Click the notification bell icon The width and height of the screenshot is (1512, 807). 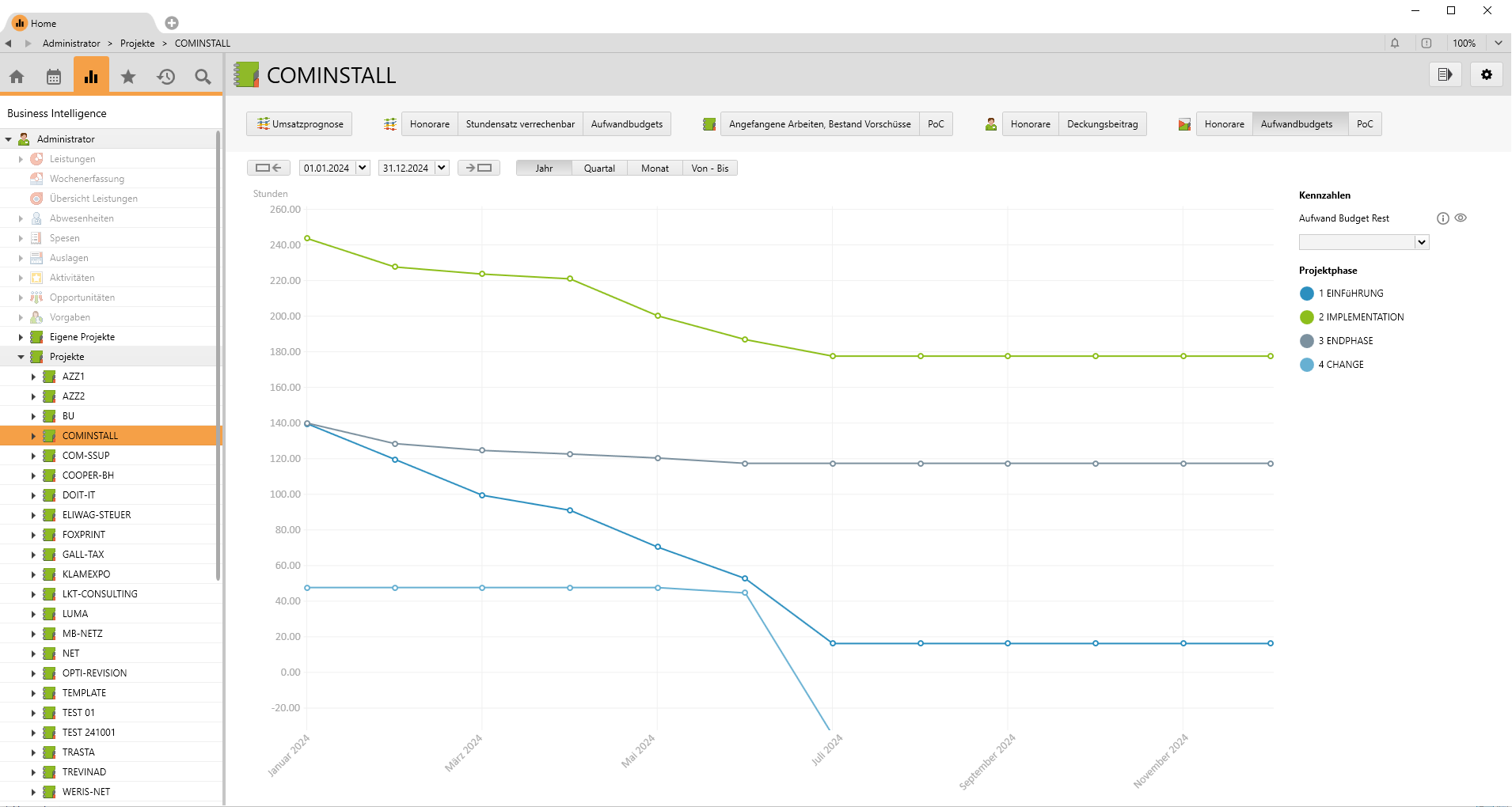click(x=1395, y=44)
